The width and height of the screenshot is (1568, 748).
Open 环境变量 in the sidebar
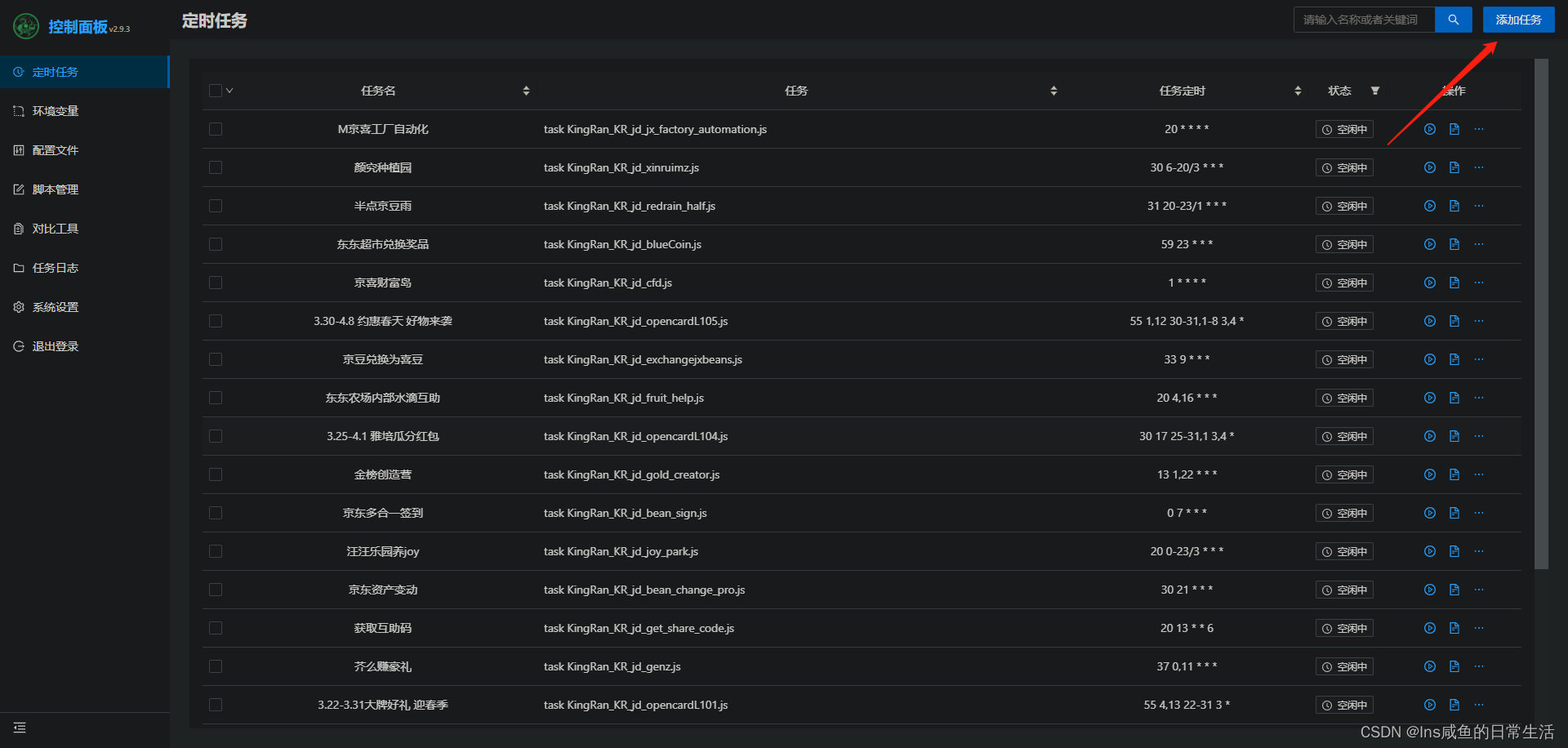pyautogui.click(x=56, y=111)
